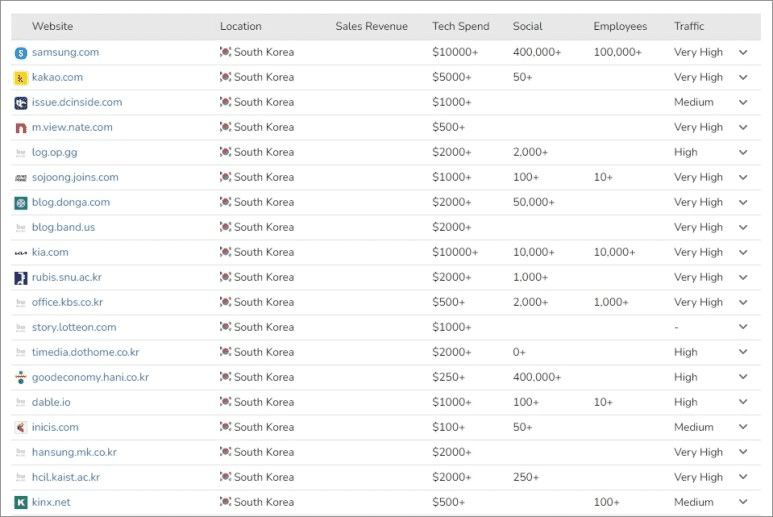The image size is (773, 517).
Task: Expand the log.op.gg row chevron
Action: 743,152
